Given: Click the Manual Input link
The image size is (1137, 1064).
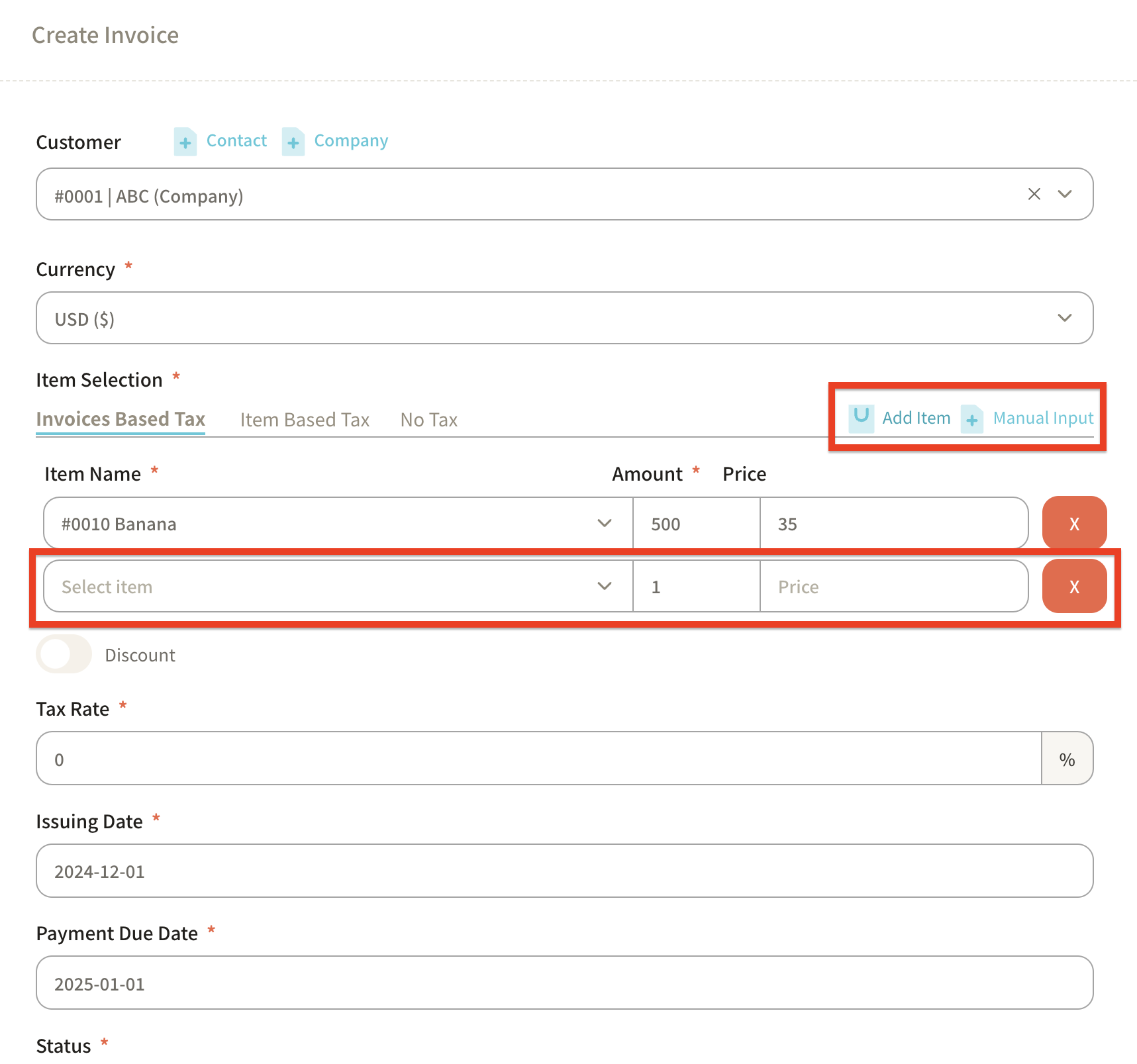Looking at the screenshot, I should tap(1043, 418).
